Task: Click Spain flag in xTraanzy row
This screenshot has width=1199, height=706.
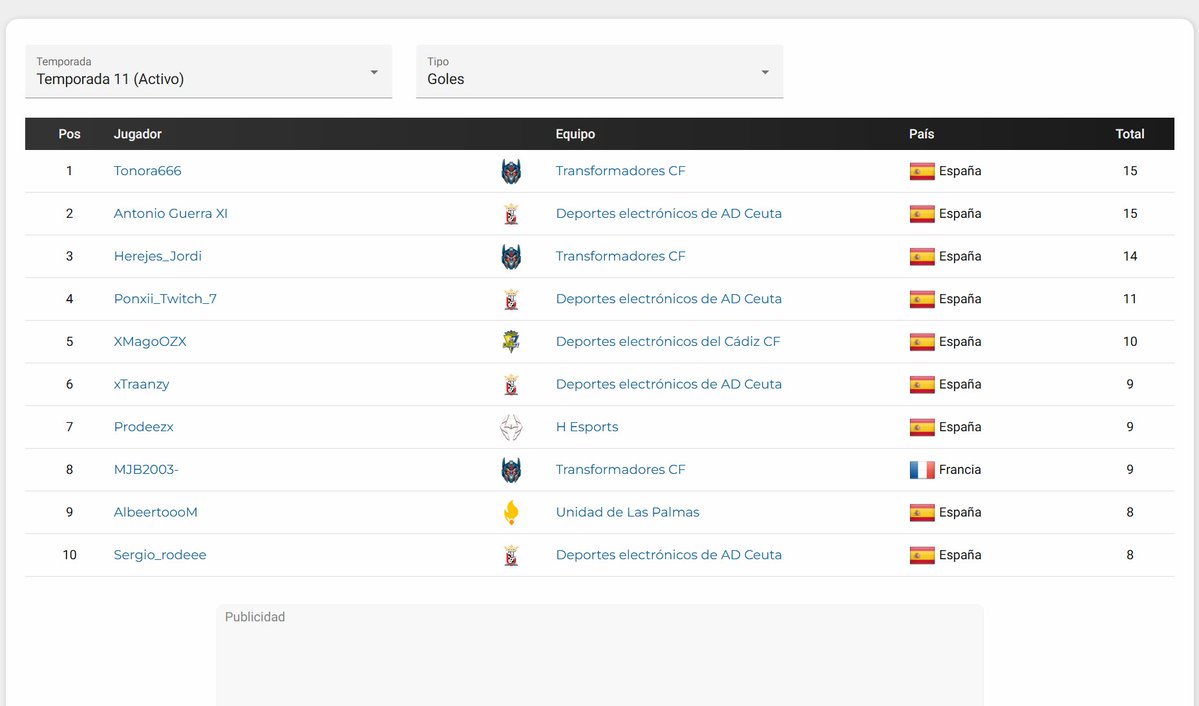Action: [922, 385]
